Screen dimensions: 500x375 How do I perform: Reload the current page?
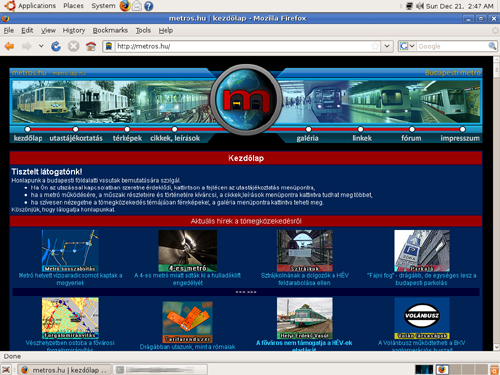pos(56,46)
